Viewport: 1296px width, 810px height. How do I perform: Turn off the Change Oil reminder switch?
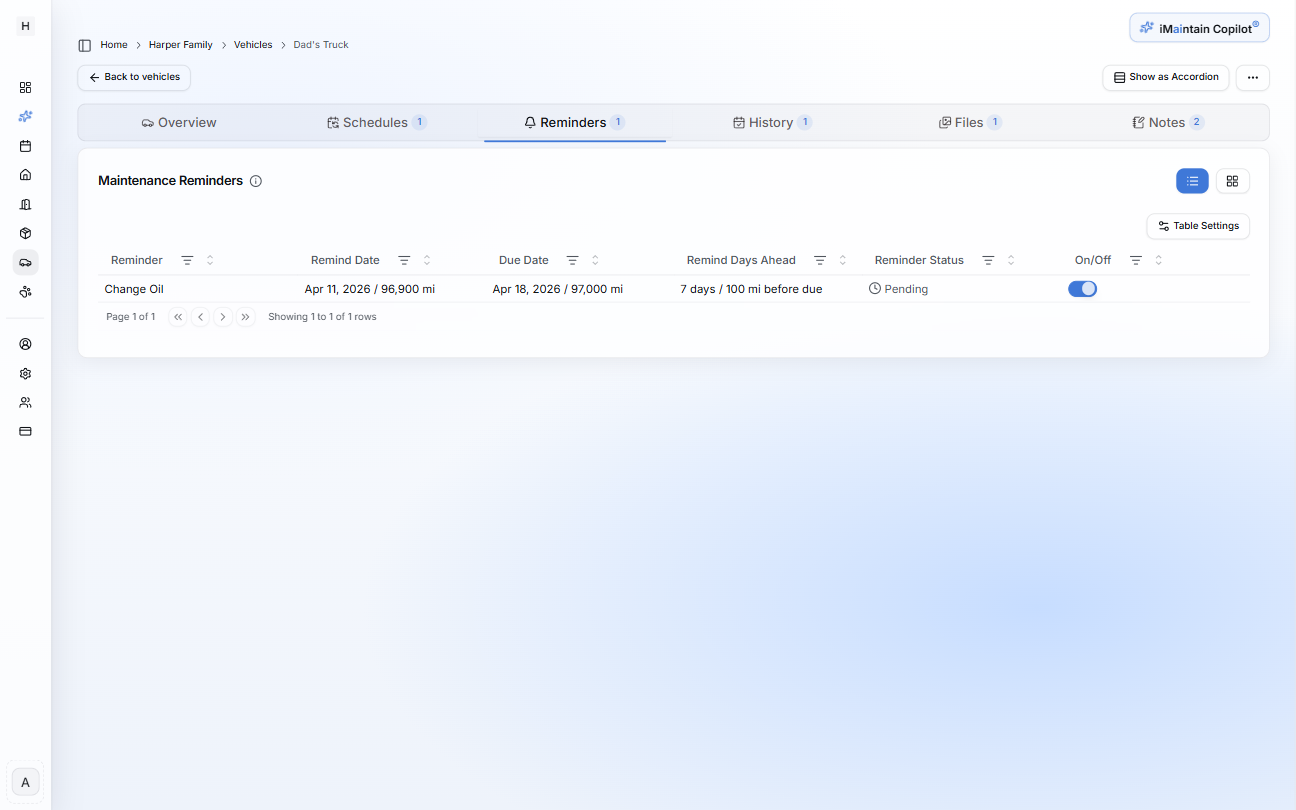coord(1082,289)
